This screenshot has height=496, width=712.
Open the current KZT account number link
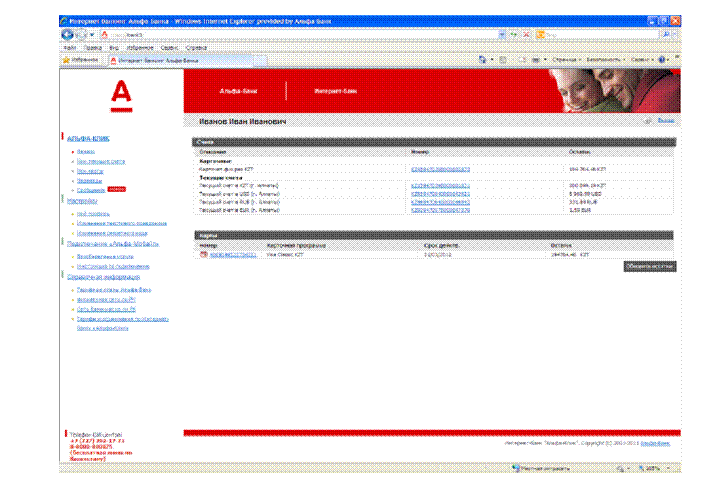tap(440, 186)
